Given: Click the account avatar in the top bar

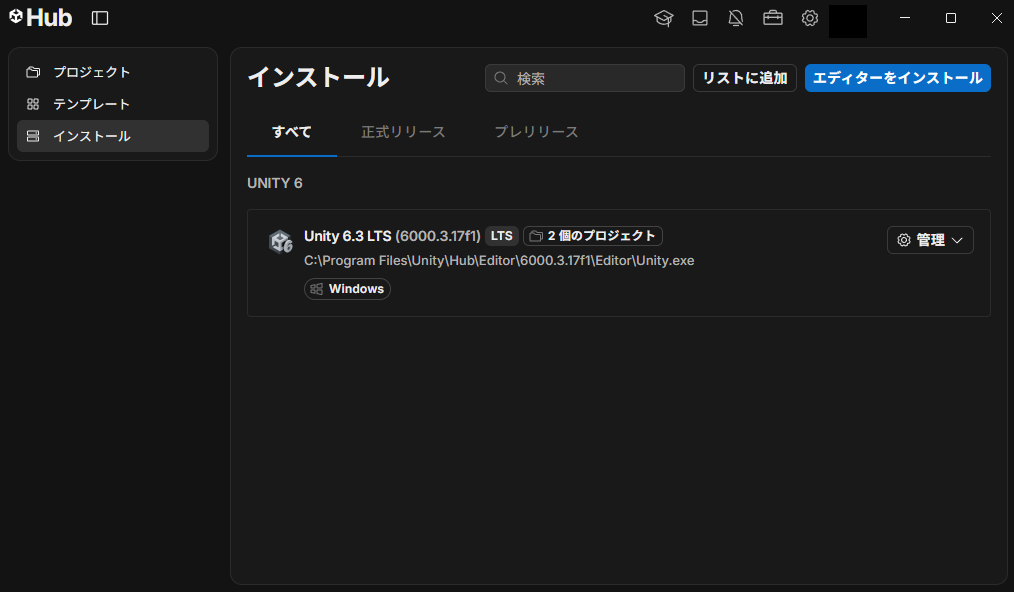Looking at the screenshot, I should [848, 21].
